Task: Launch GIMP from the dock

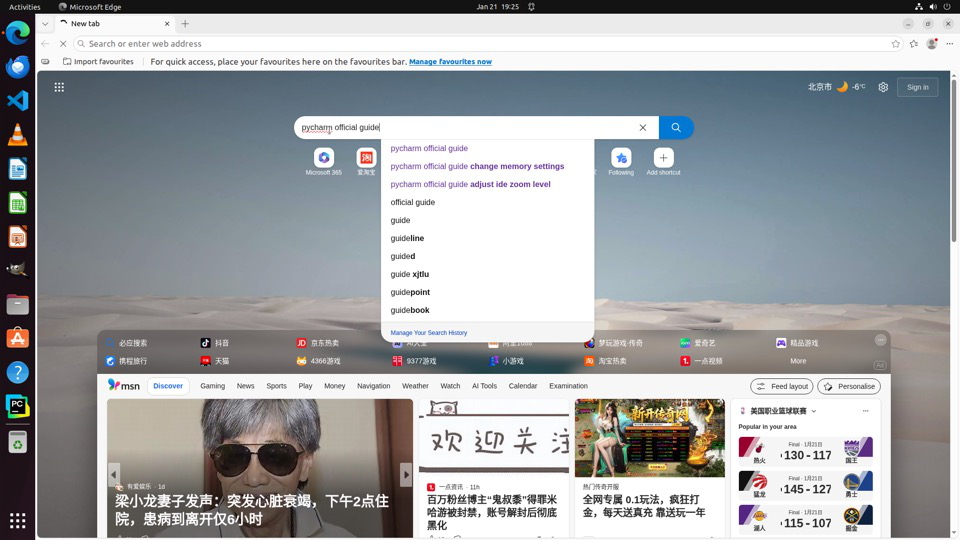Action: [17, 270]
